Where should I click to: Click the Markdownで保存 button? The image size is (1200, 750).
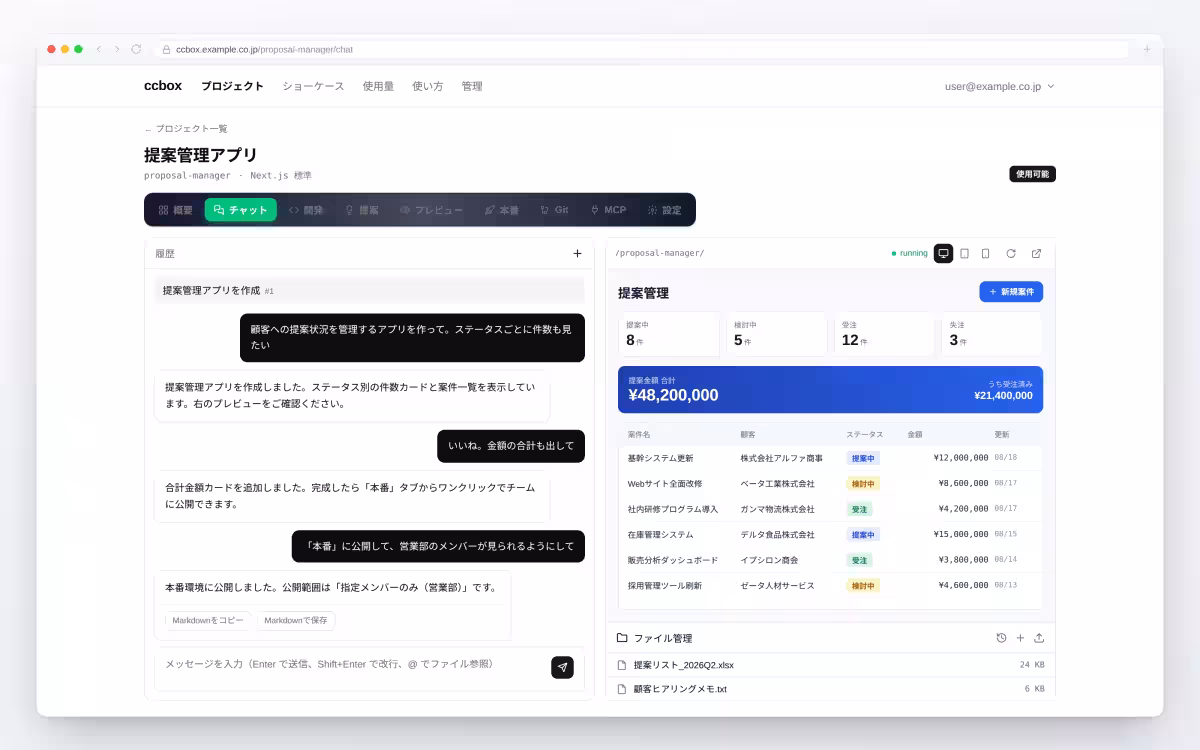pos(296,621)
